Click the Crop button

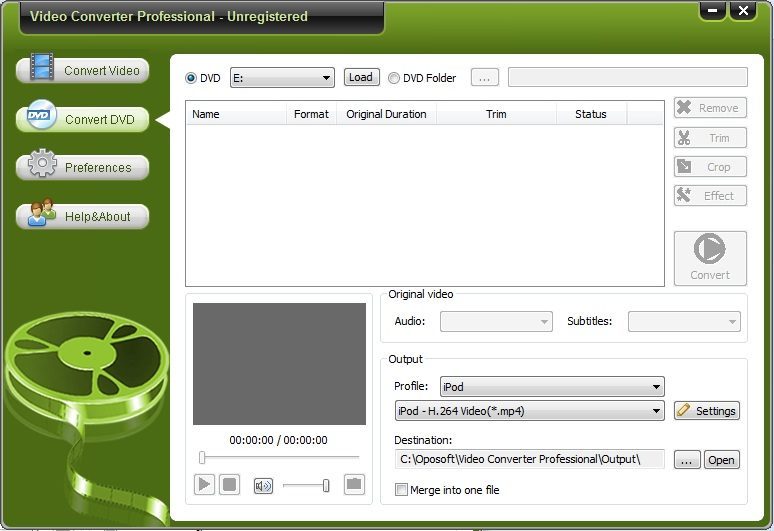tap(710, 167)
